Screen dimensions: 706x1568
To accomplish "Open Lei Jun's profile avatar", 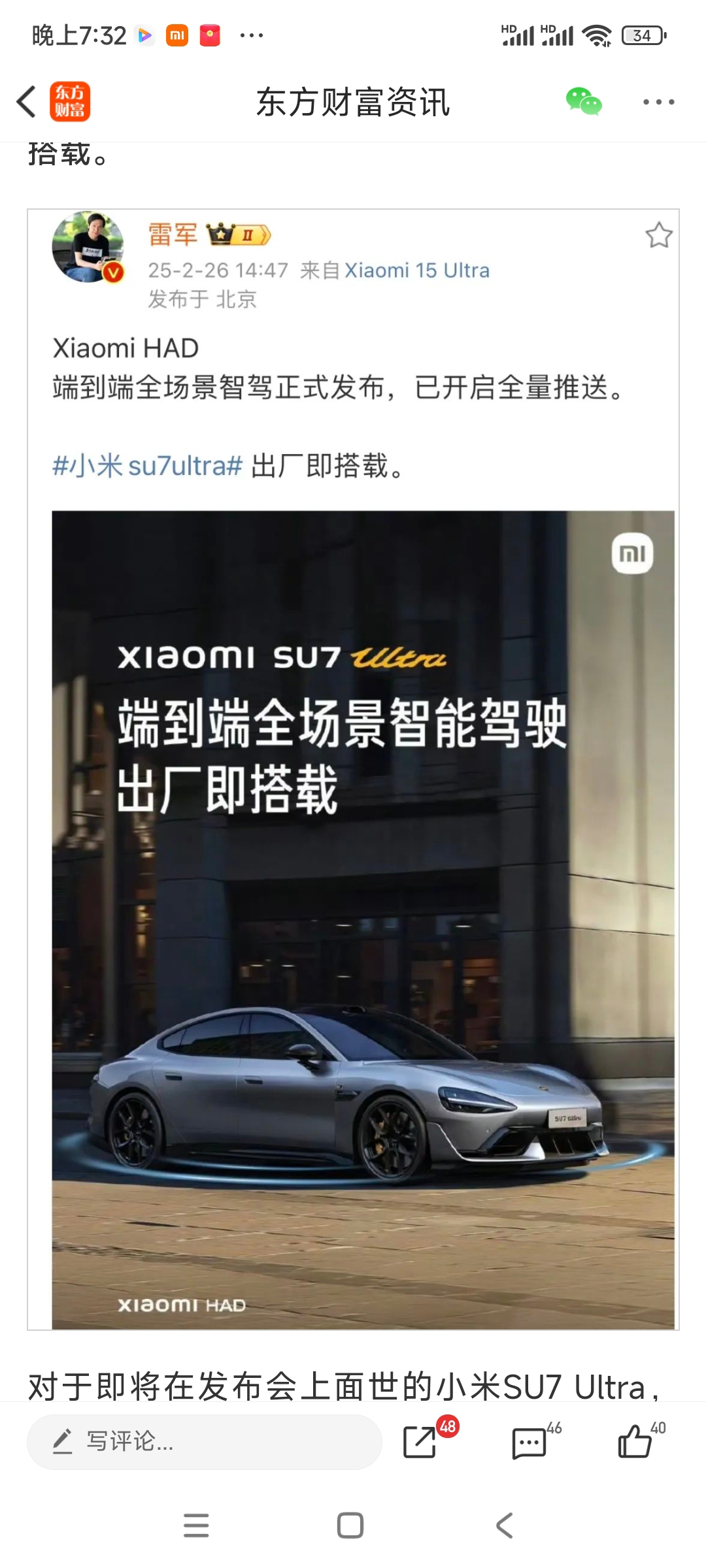I will [x=88, y=247].
